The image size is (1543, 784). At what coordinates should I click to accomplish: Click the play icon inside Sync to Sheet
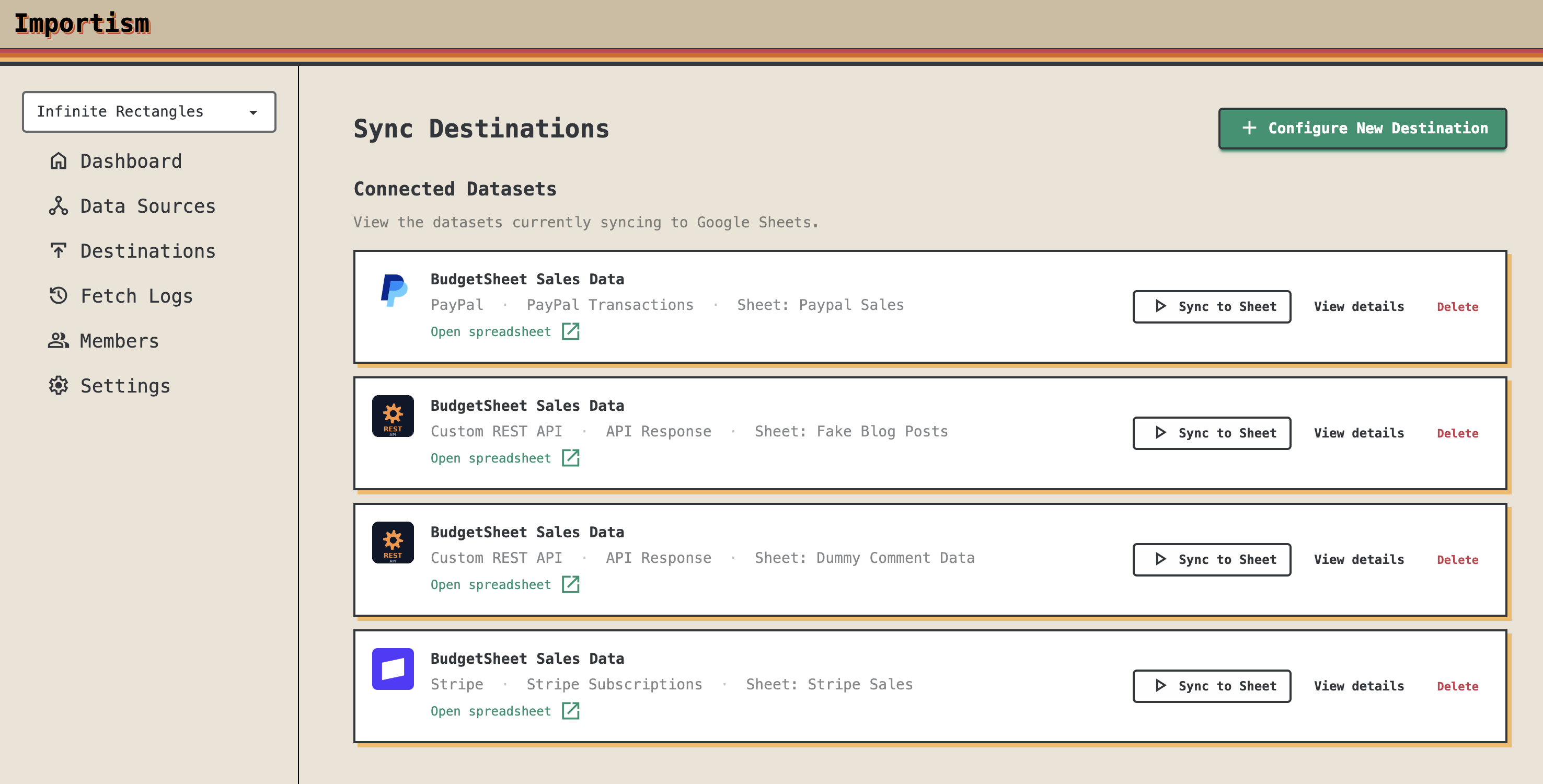point(1160,306)
